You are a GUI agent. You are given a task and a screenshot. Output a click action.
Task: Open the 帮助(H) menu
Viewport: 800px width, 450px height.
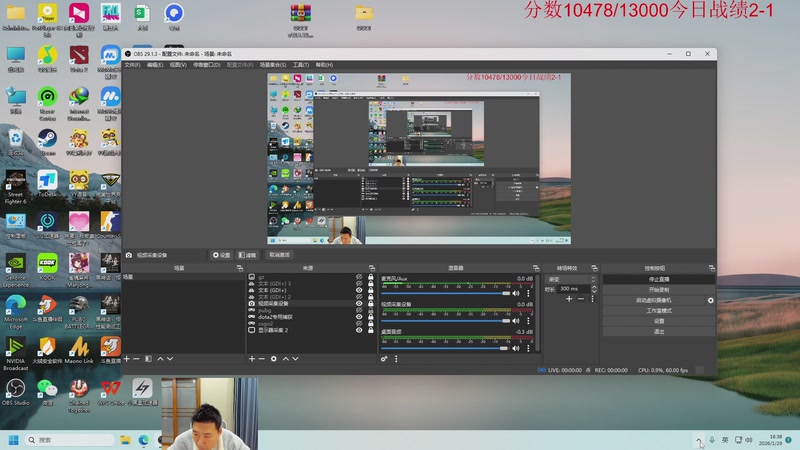(x=324, y=65)
